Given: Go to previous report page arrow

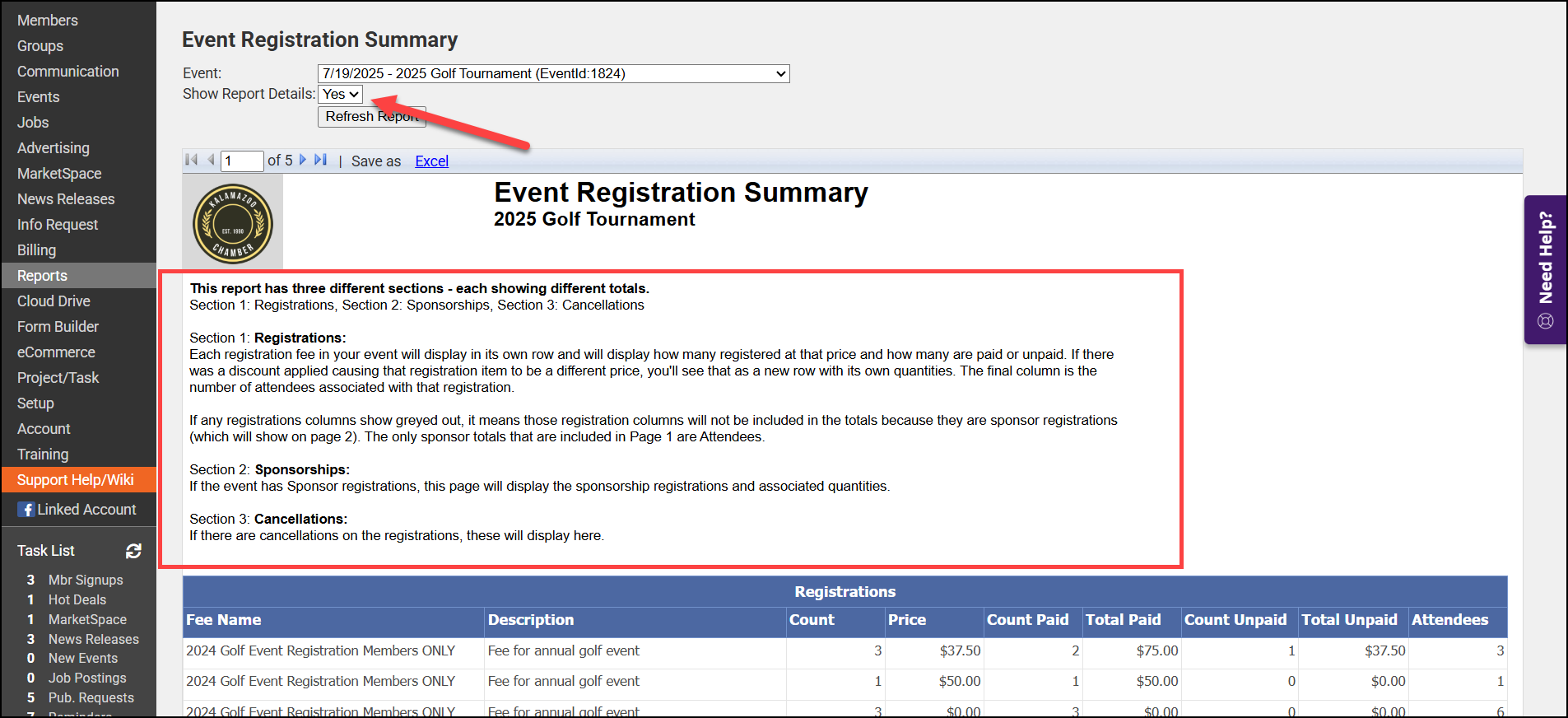Looking at the screenshot, I should click(x=211, y=160).
